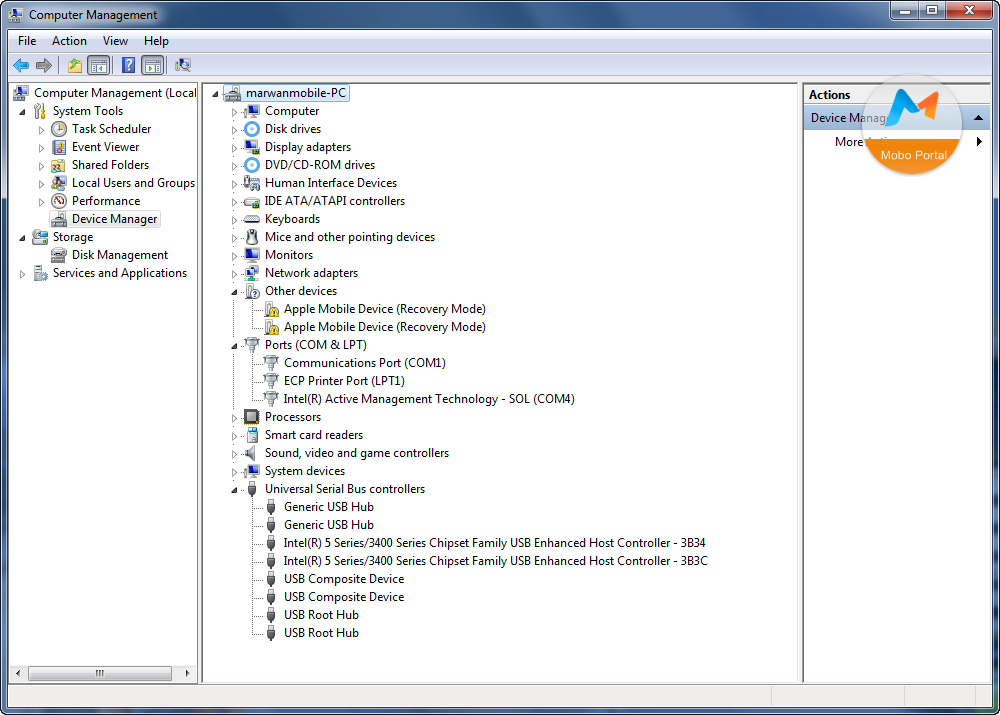Screen dimensions: 1000x715
Task: Open the Action menu
Action: 69,41
